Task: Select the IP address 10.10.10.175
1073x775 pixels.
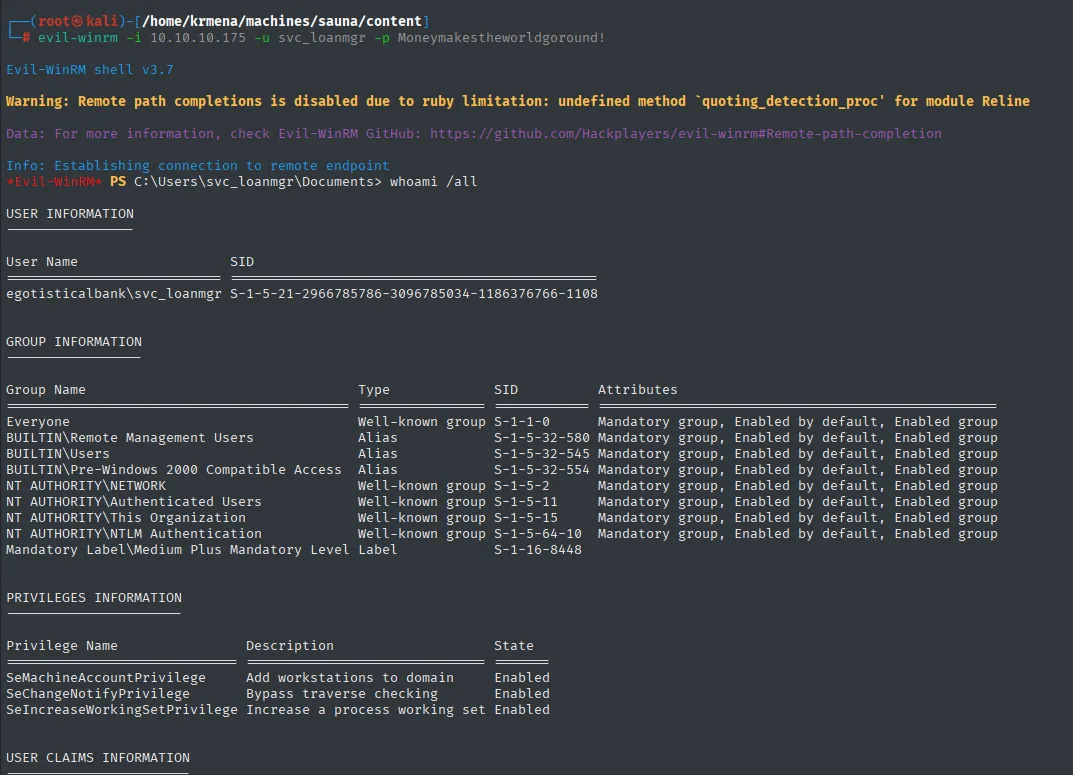Action: (x=198, y=38)
